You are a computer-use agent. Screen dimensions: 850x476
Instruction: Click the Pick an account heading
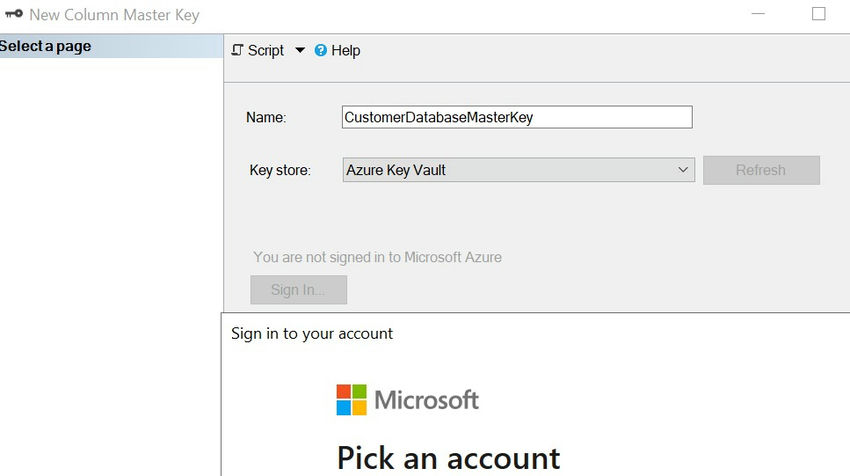[448, 457]
